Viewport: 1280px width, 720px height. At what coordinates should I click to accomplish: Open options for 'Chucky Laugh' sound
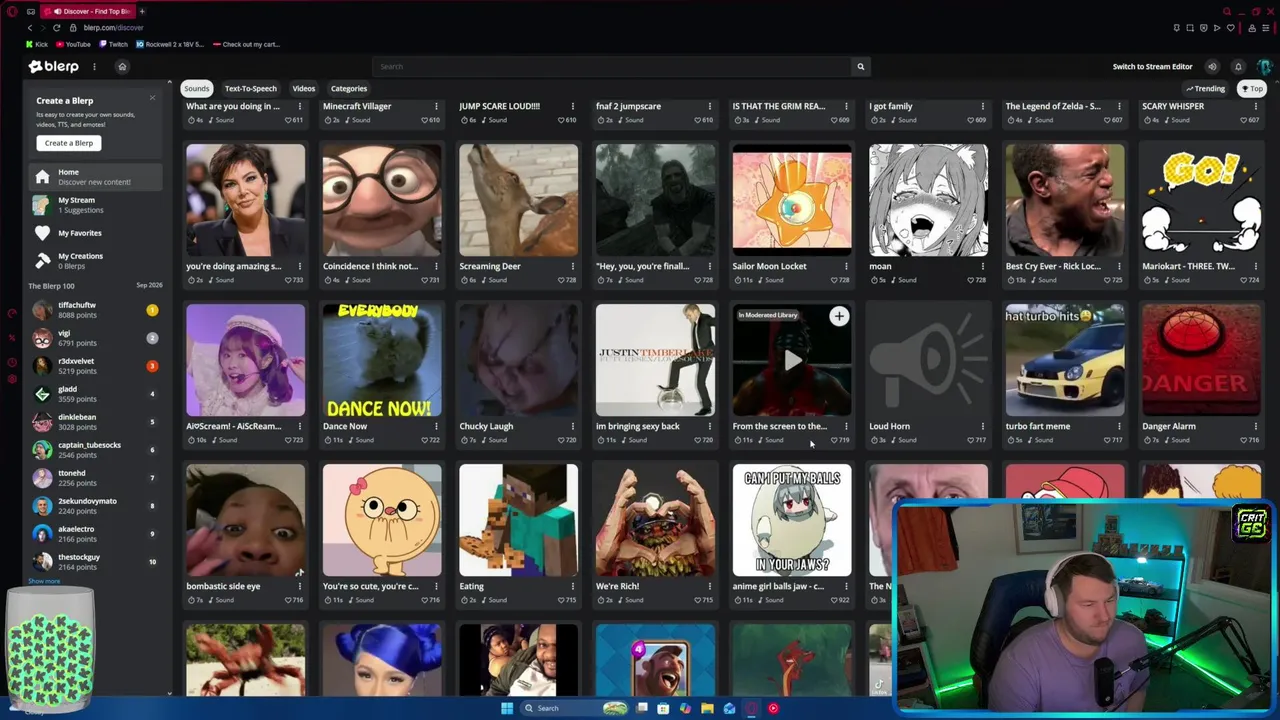click(x=573, y=426)
